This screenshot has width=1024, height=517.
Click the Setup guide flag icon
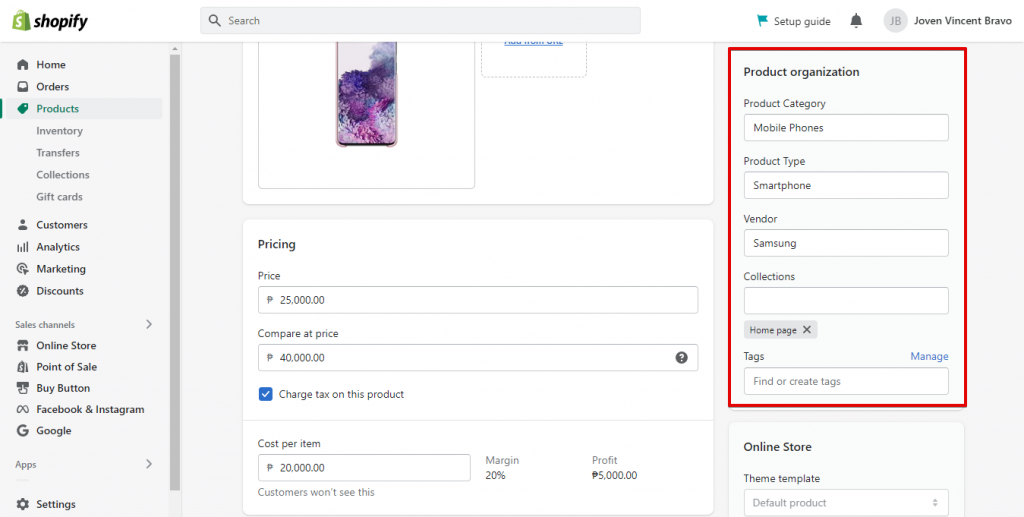click(x=763, y=21)
